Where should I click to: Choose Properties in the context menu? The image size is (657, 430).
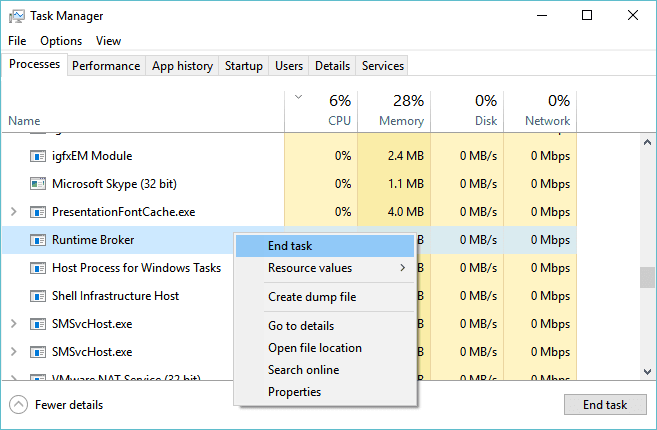(x=325, y=392)
